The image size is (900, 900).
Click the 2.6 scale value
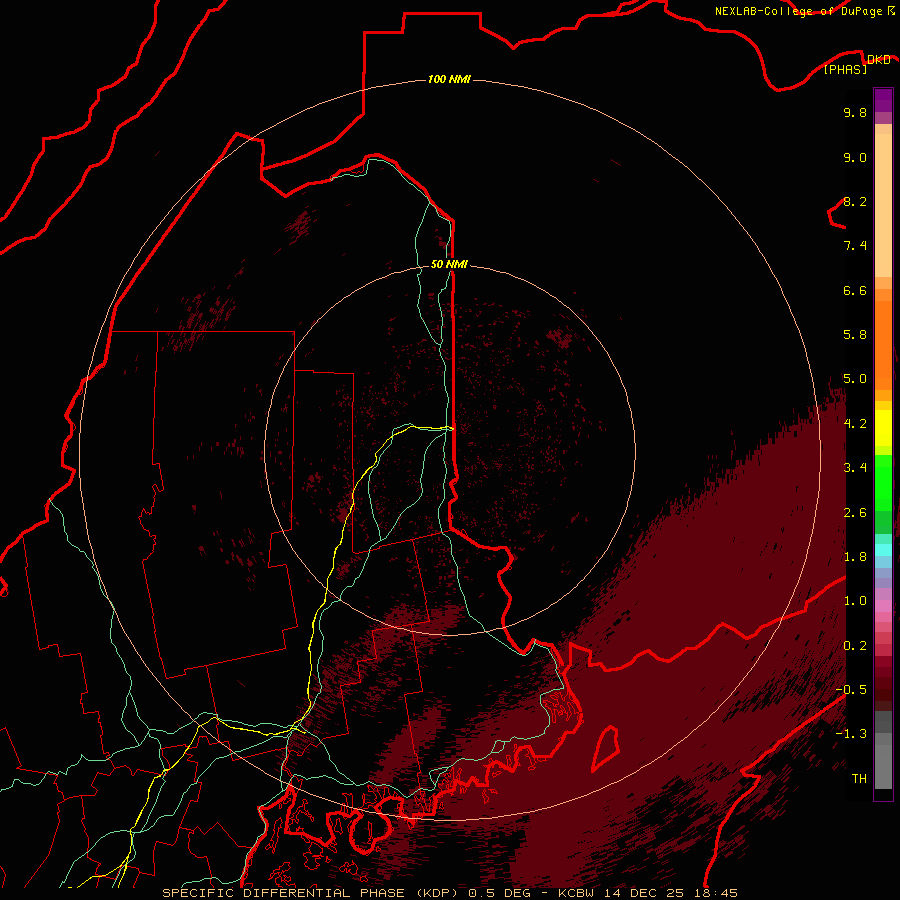855,513
